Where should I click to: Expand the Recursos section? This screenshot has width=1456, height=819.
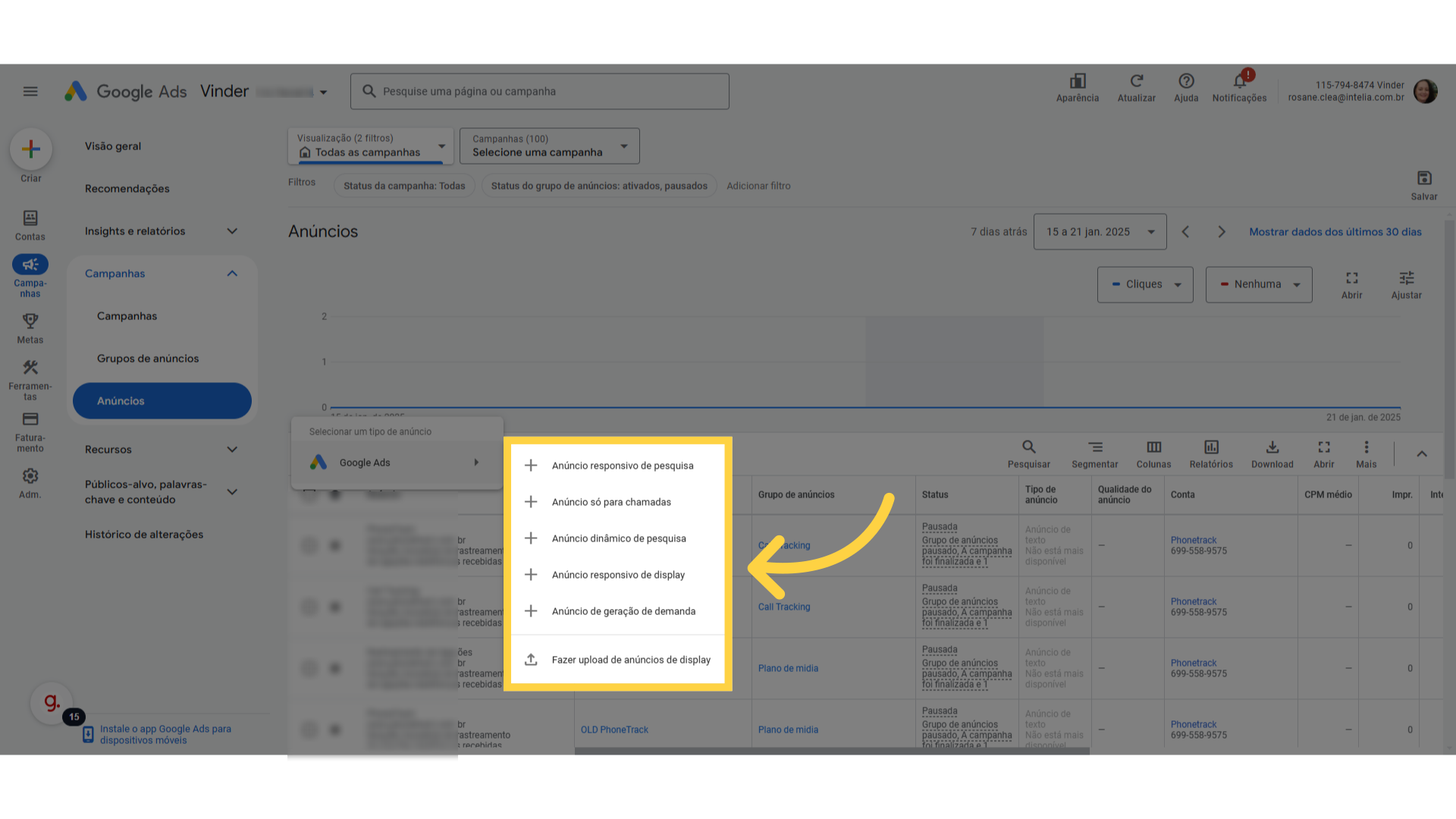[232, 450]
